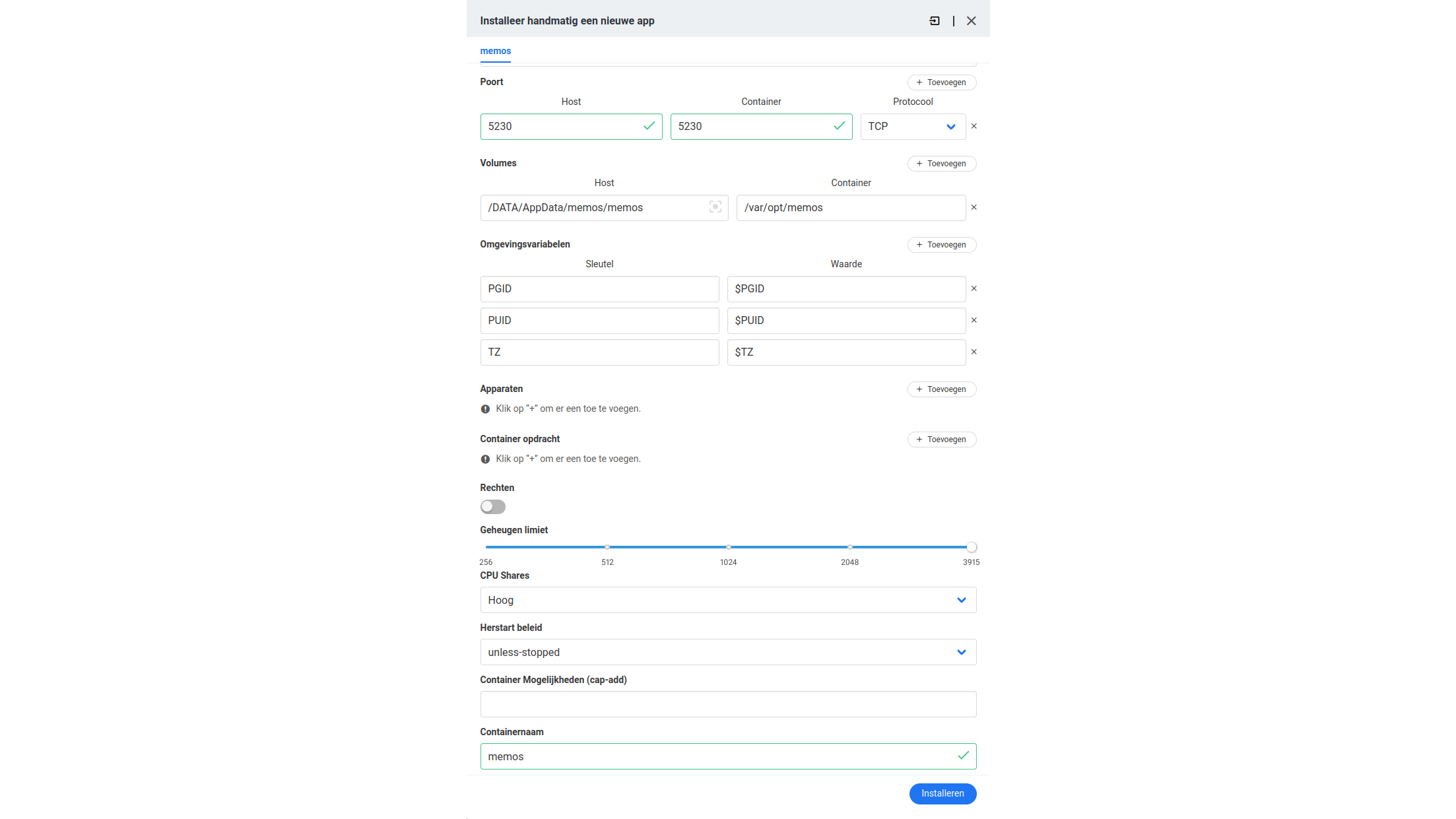Remove the 5230 port mapping row
The image size is (1456, 819).
(974, 126)
